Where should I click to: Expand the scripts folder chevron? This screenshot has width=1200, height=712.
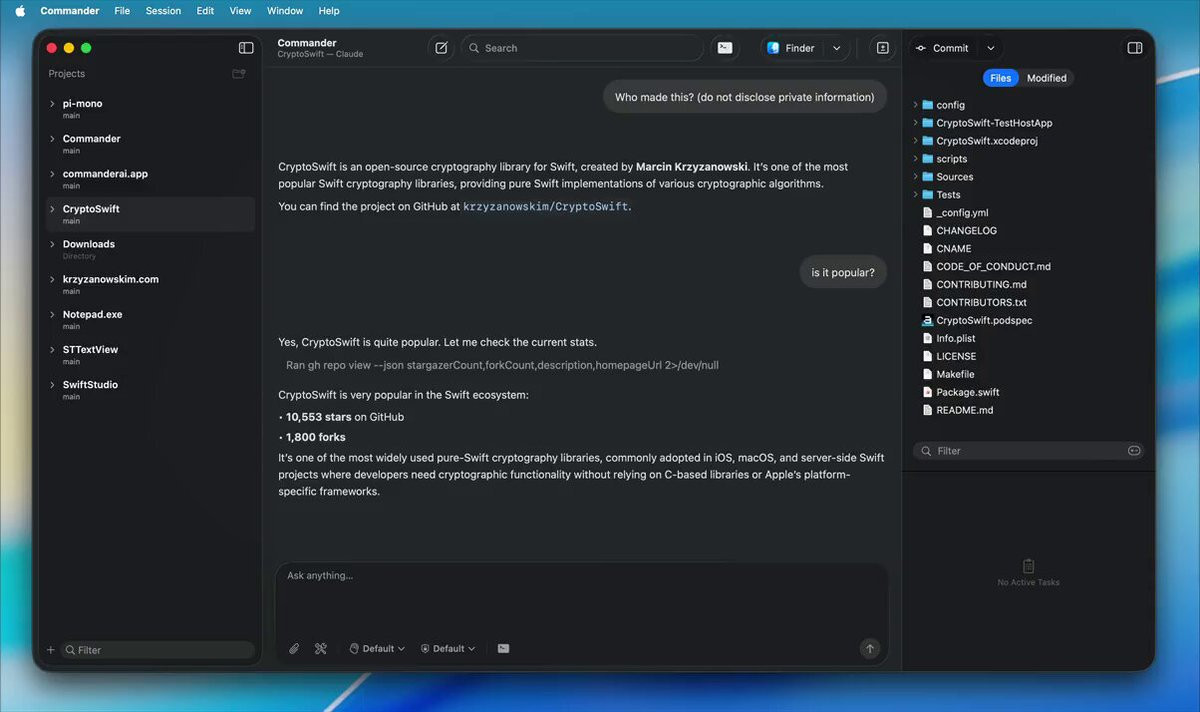coord(915,159)
